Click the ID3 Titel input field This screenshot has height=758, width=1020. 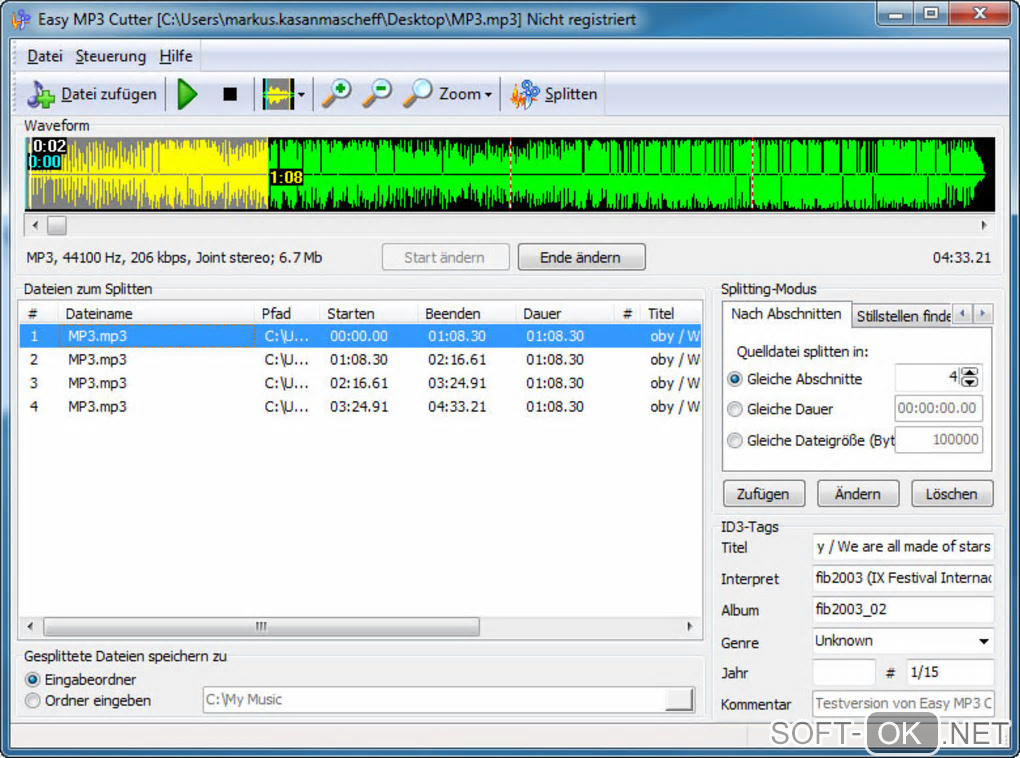[903, 547]
